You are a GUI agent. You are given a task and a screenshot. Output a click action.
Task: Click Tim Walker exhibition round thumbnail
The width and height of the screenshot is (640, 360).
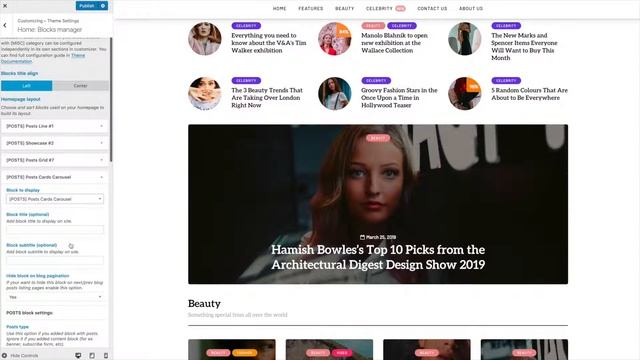click(205, 39)
